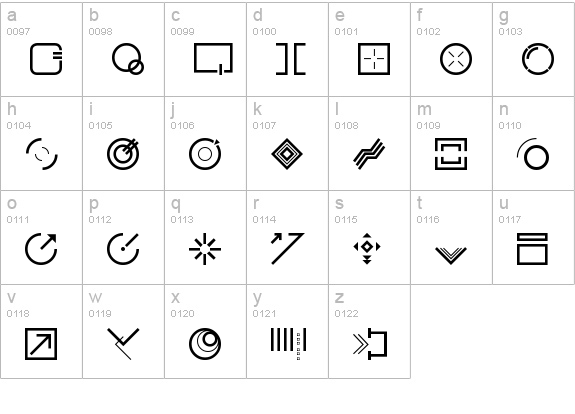This screenshot has height=414, width=575.
Task: Click the triple zigzag lines glyph l
Action: (369, 154)
